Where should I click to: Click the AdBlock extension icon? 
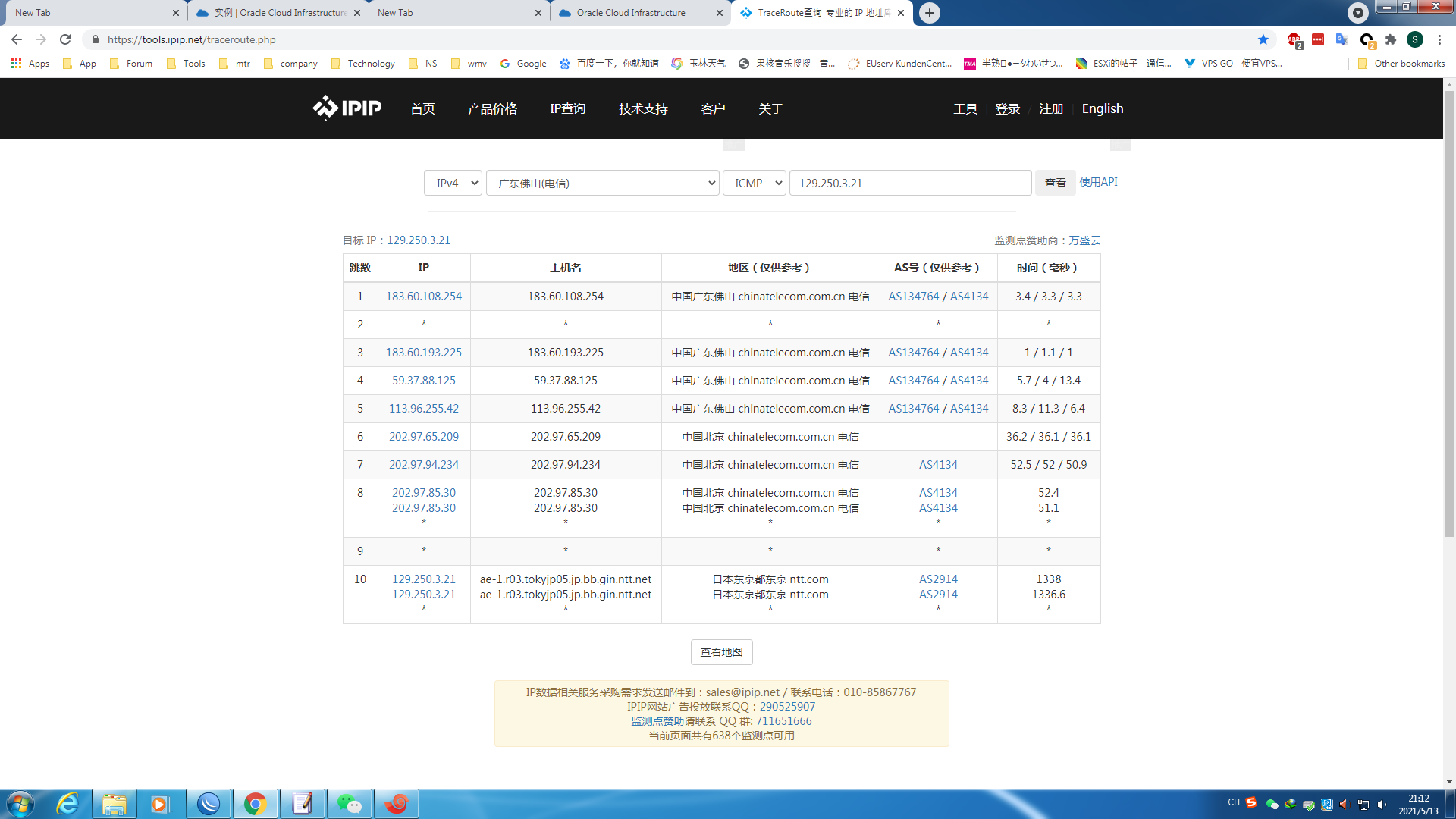[x=1294, y=39]
